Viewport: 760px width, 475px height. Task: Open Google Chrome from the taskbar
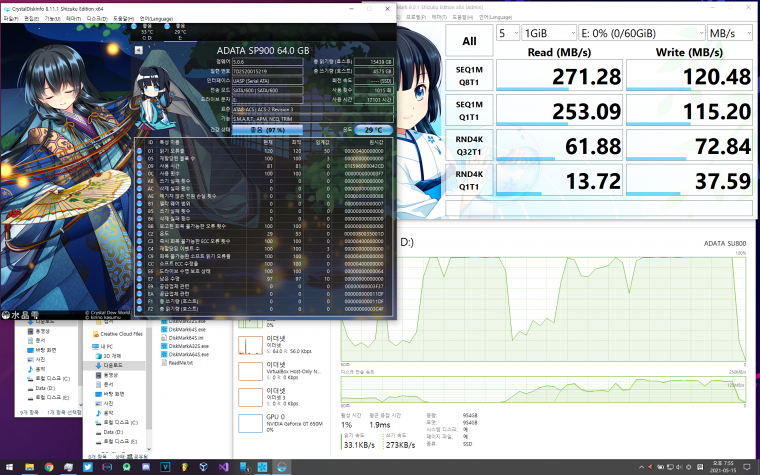pyautogui.click(x=48, y=467)
